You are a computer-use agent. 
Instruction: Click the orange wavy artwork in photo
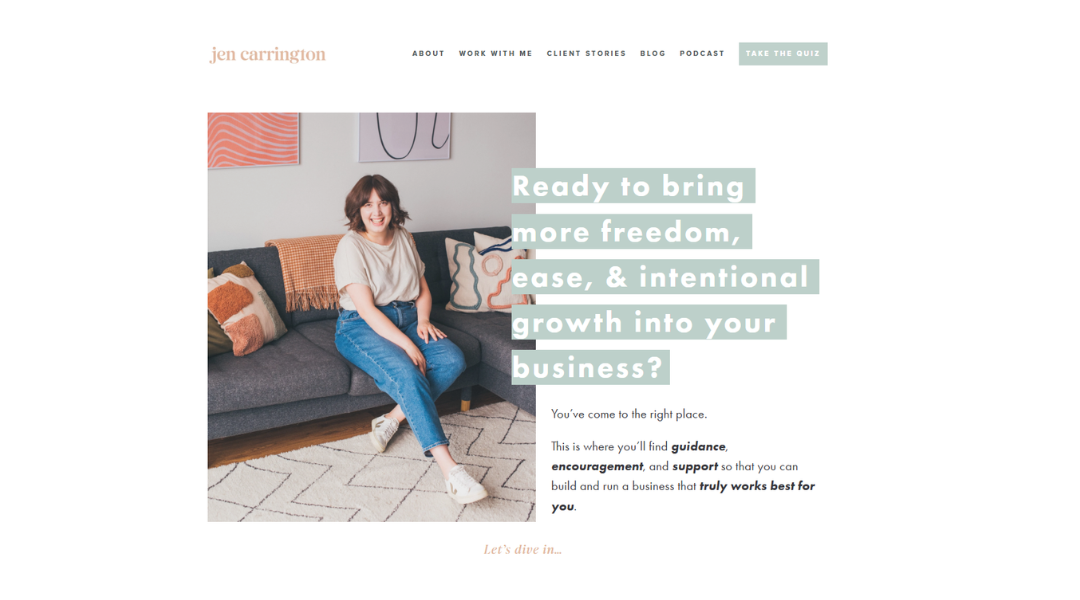click(x=253, y=140)
